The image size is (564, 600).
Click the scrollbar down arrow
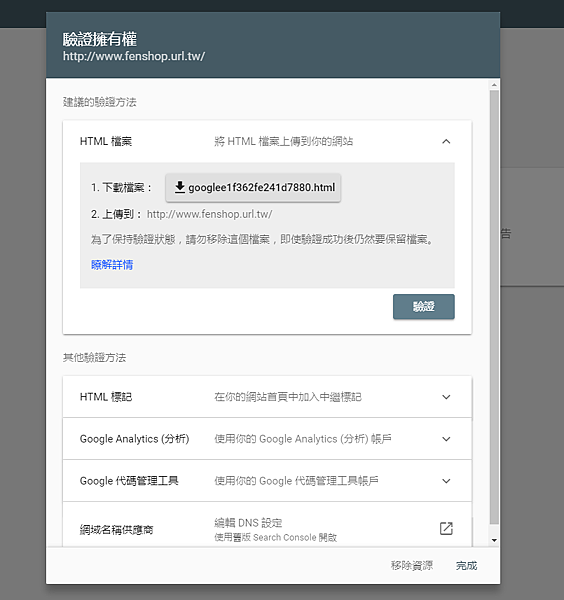point(494,540)
